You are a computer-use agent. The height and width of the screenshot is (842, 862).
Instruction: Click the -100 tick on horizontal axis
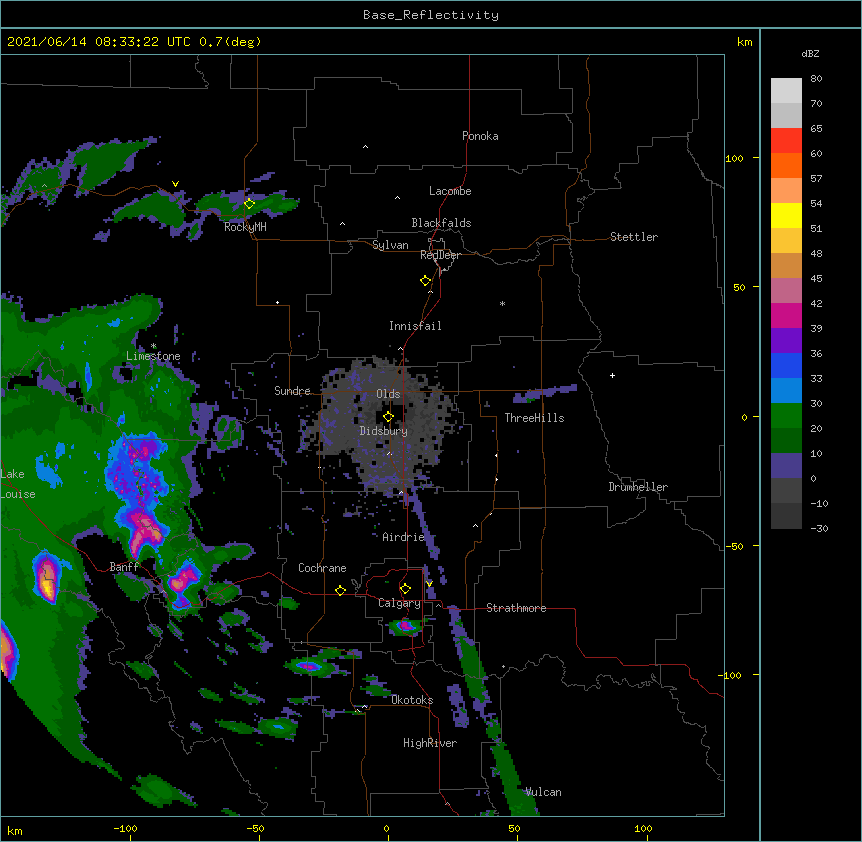[125, 829]
